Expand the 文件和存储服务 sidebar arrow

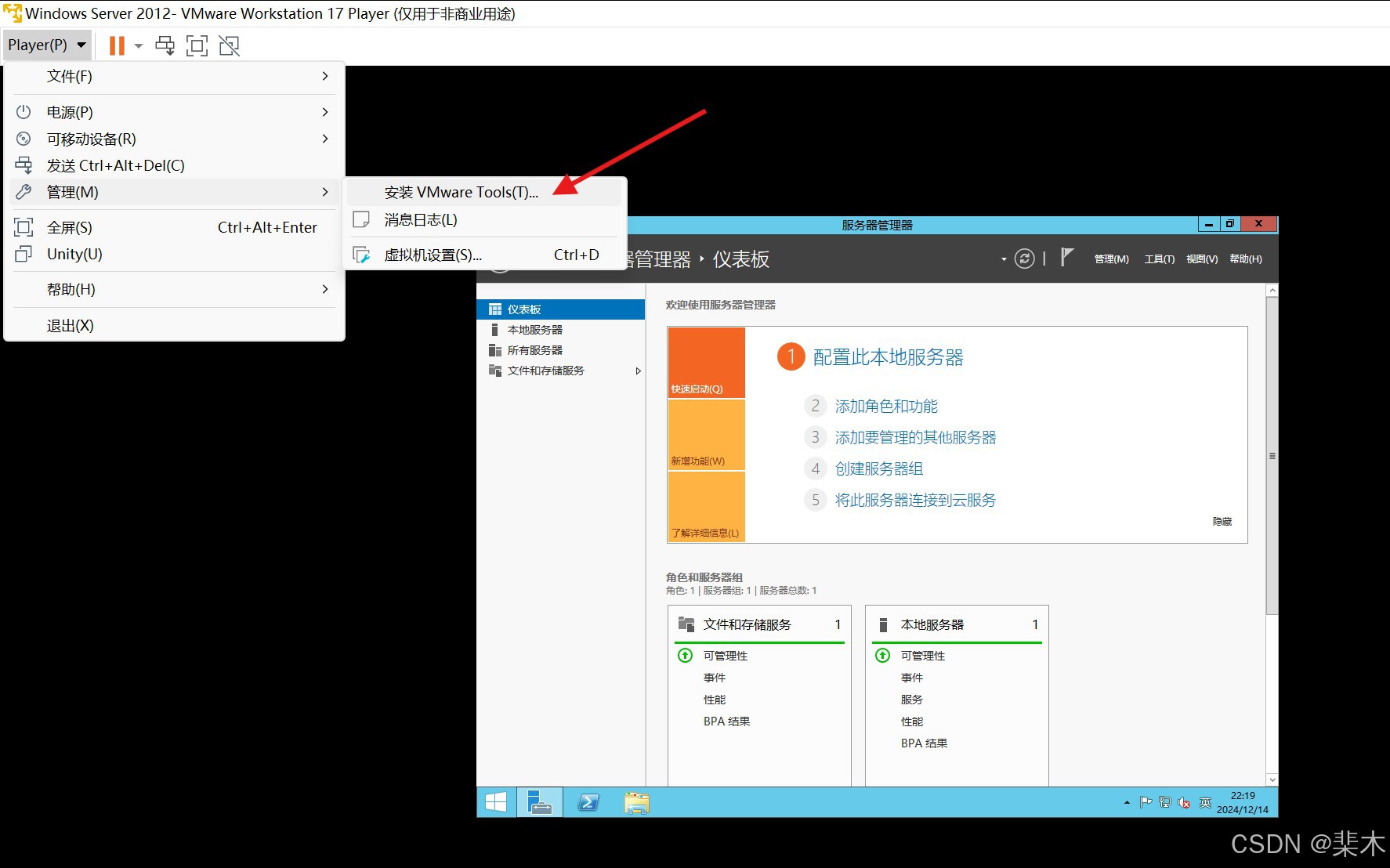click(638, 371)
